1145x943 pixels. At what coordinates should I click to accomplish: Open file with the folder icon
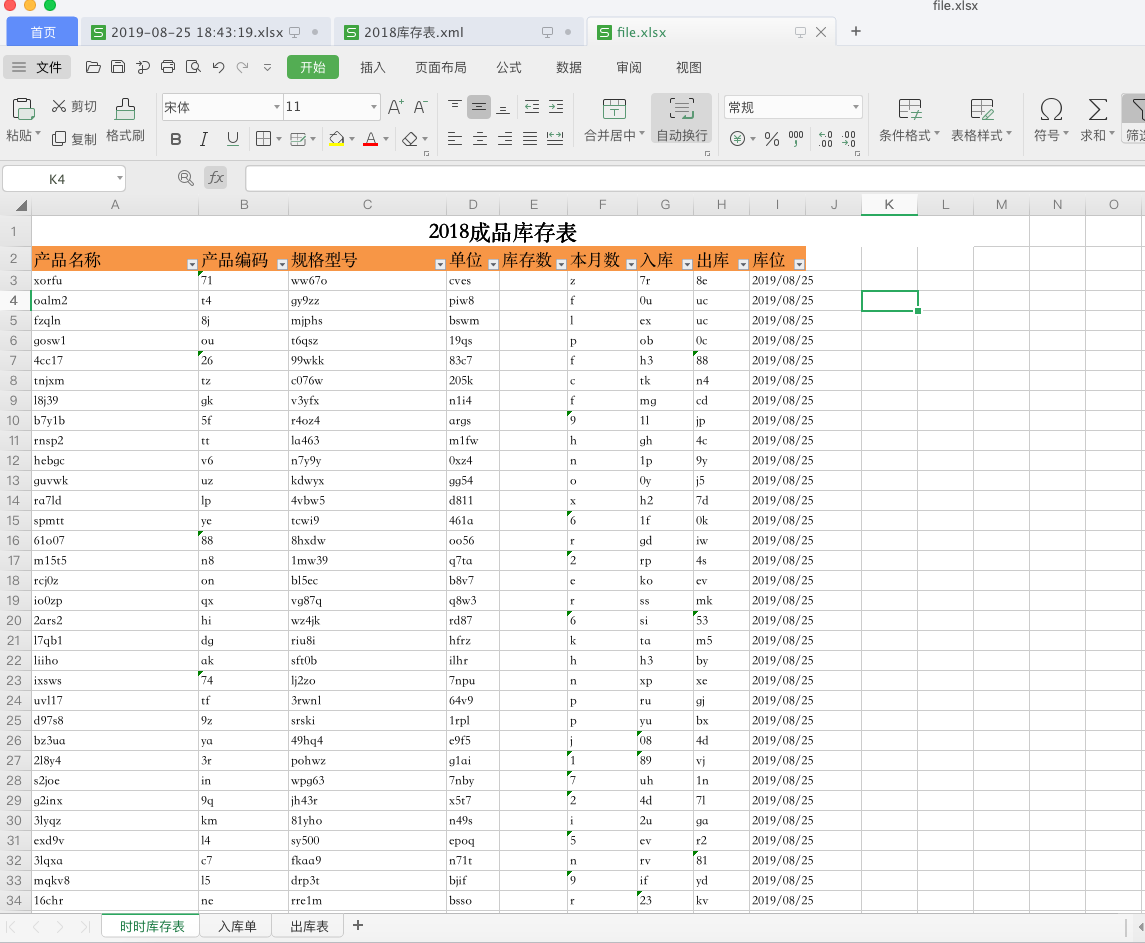[x=93, y=67]
